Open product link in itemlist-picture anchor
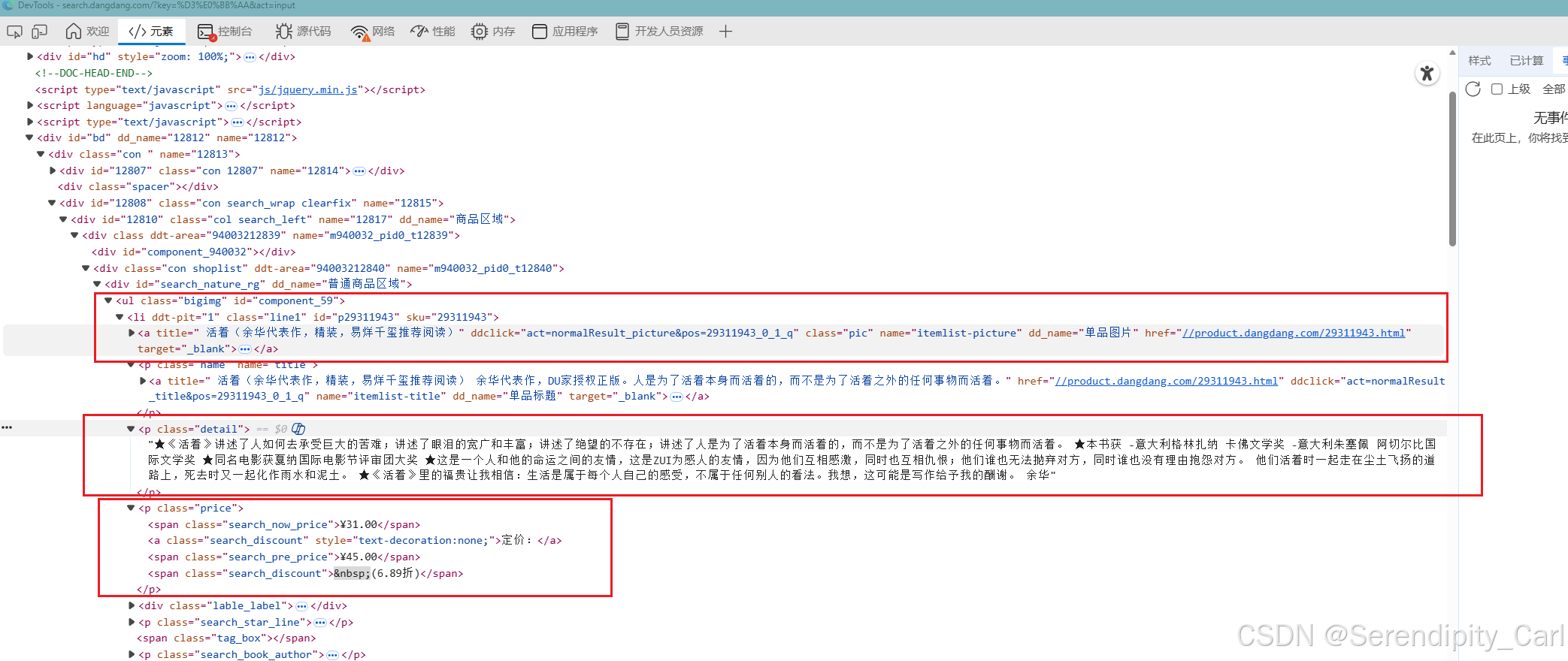1568x661 pixels. [x=1293, y=333]
